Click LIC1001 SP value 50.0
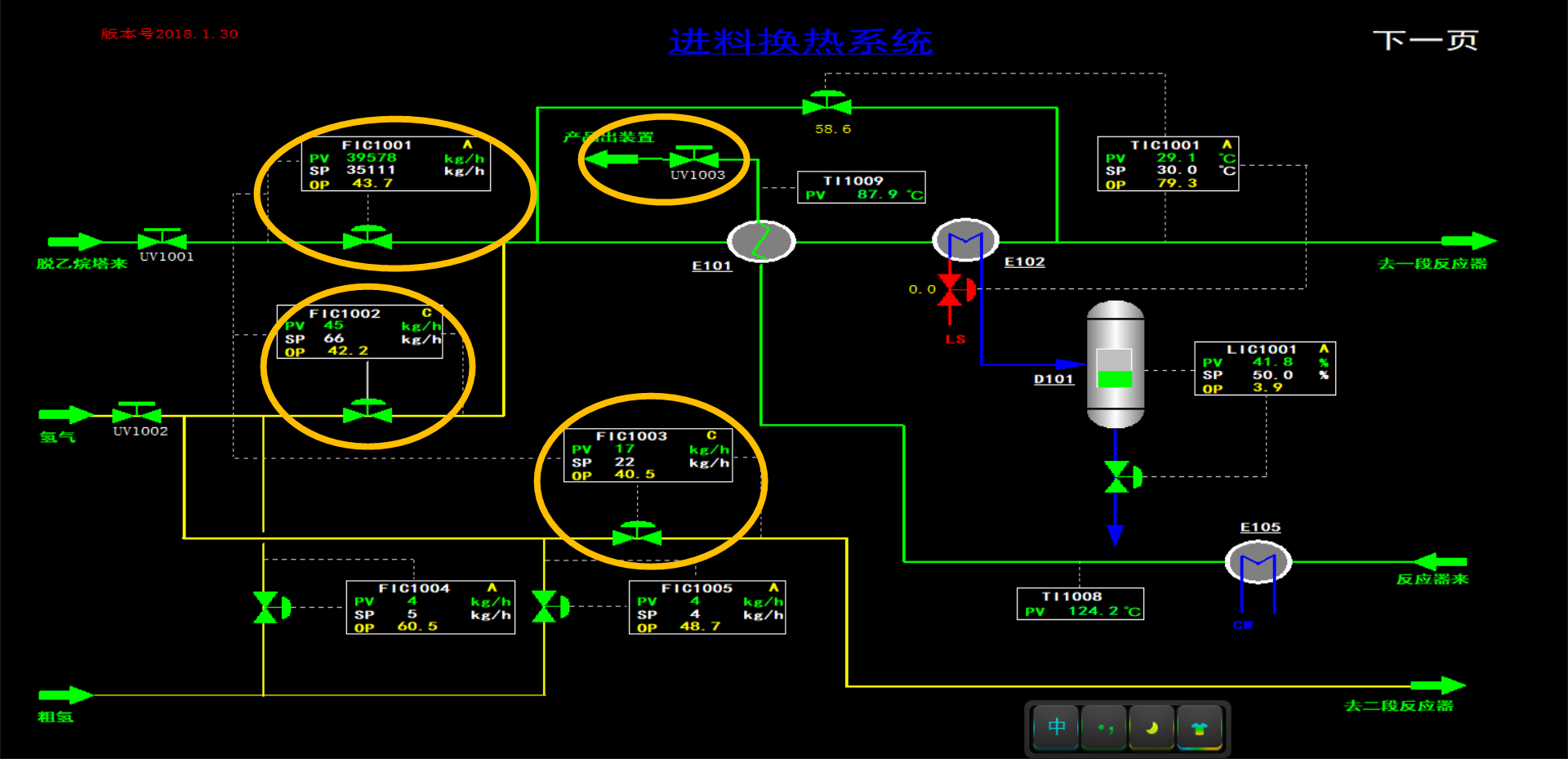Viewport: 1568px width, 759px height. pyautogui.click(x=1273, y=375)
